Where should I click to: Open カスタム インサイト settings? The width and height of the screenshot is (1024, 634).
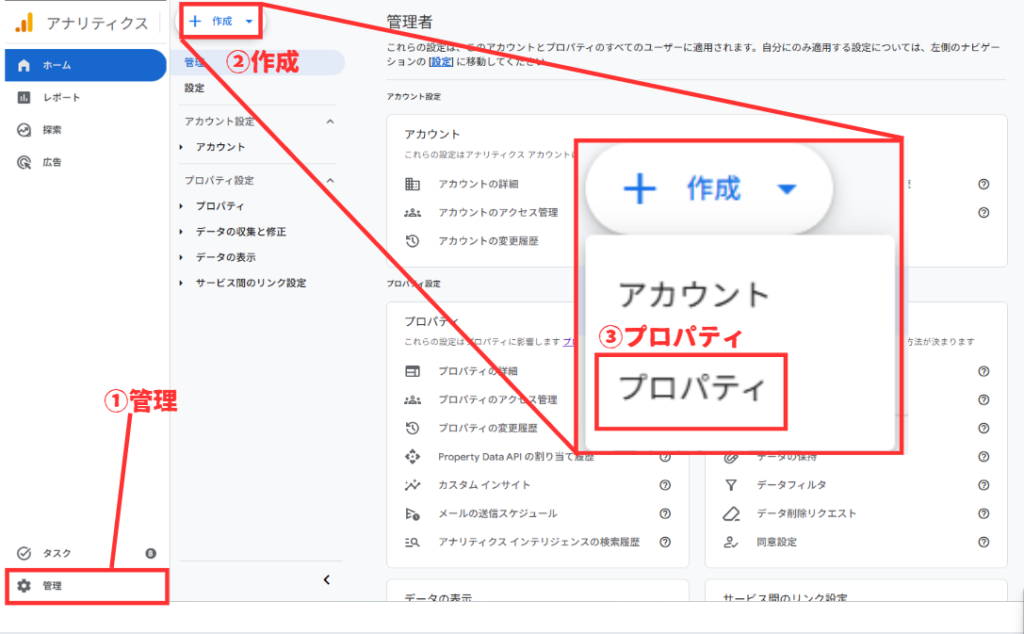(484, 485)
